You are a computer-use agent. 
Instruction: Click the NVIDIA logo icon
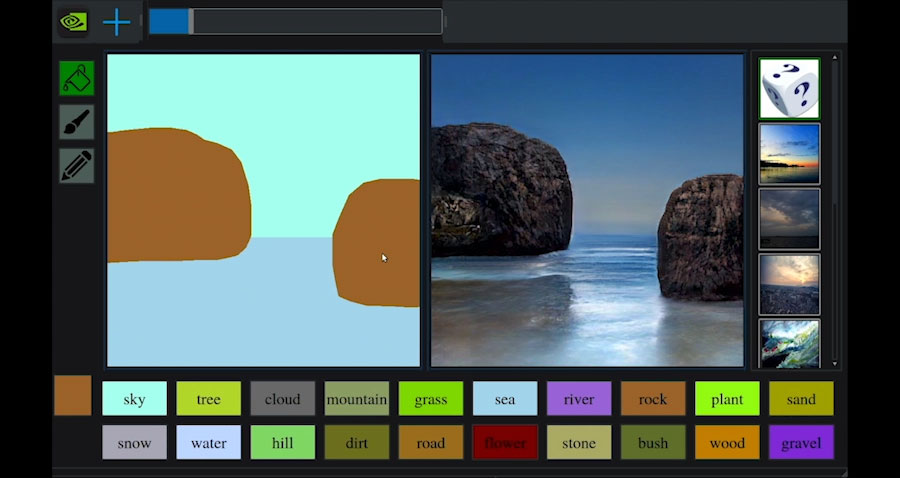pos(73,22)
